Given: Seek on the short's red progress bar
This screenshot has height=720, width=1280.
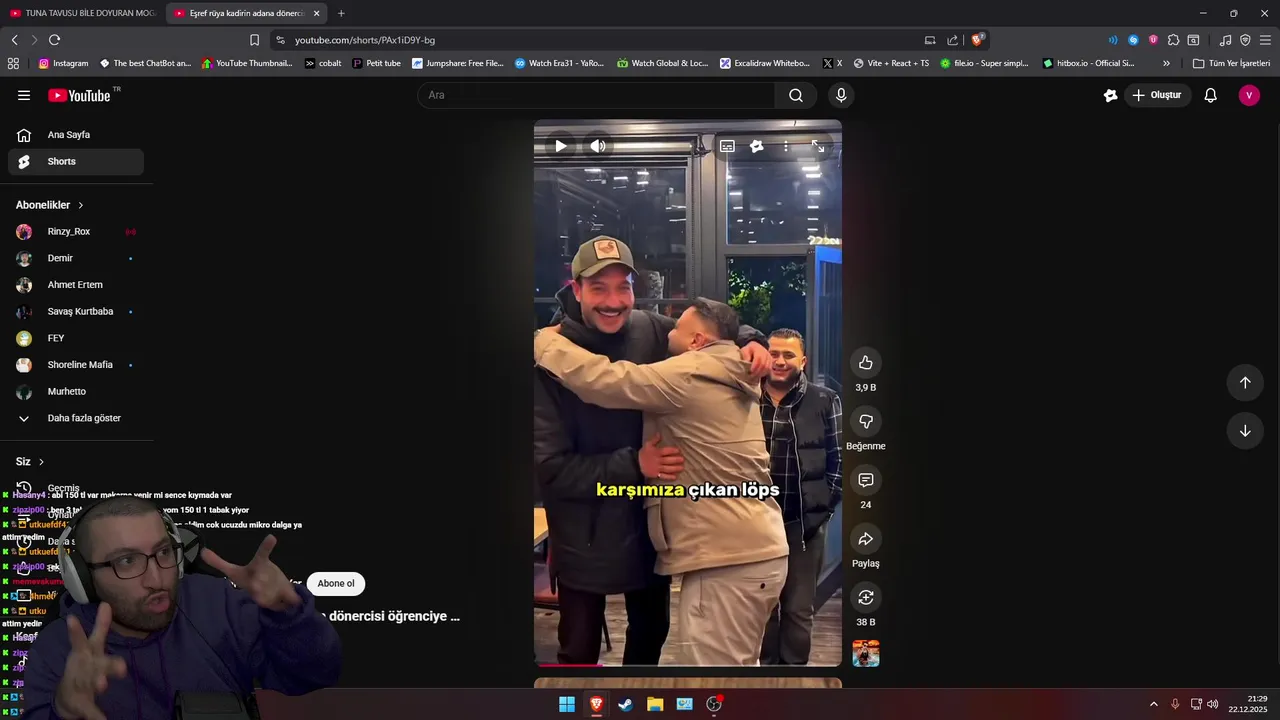Looking at the screenshot, I should click(687, 664).
